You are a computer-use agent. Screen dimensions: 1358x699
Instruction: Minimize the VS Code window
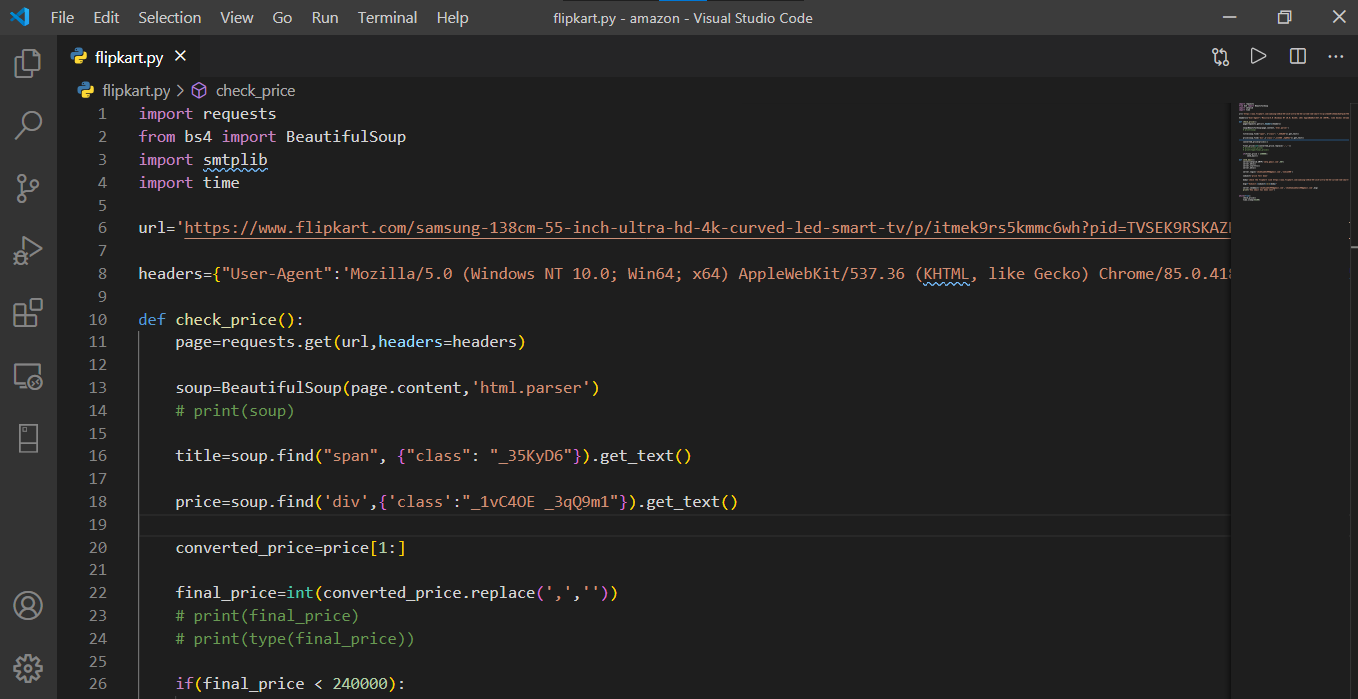pos(1230,17)
